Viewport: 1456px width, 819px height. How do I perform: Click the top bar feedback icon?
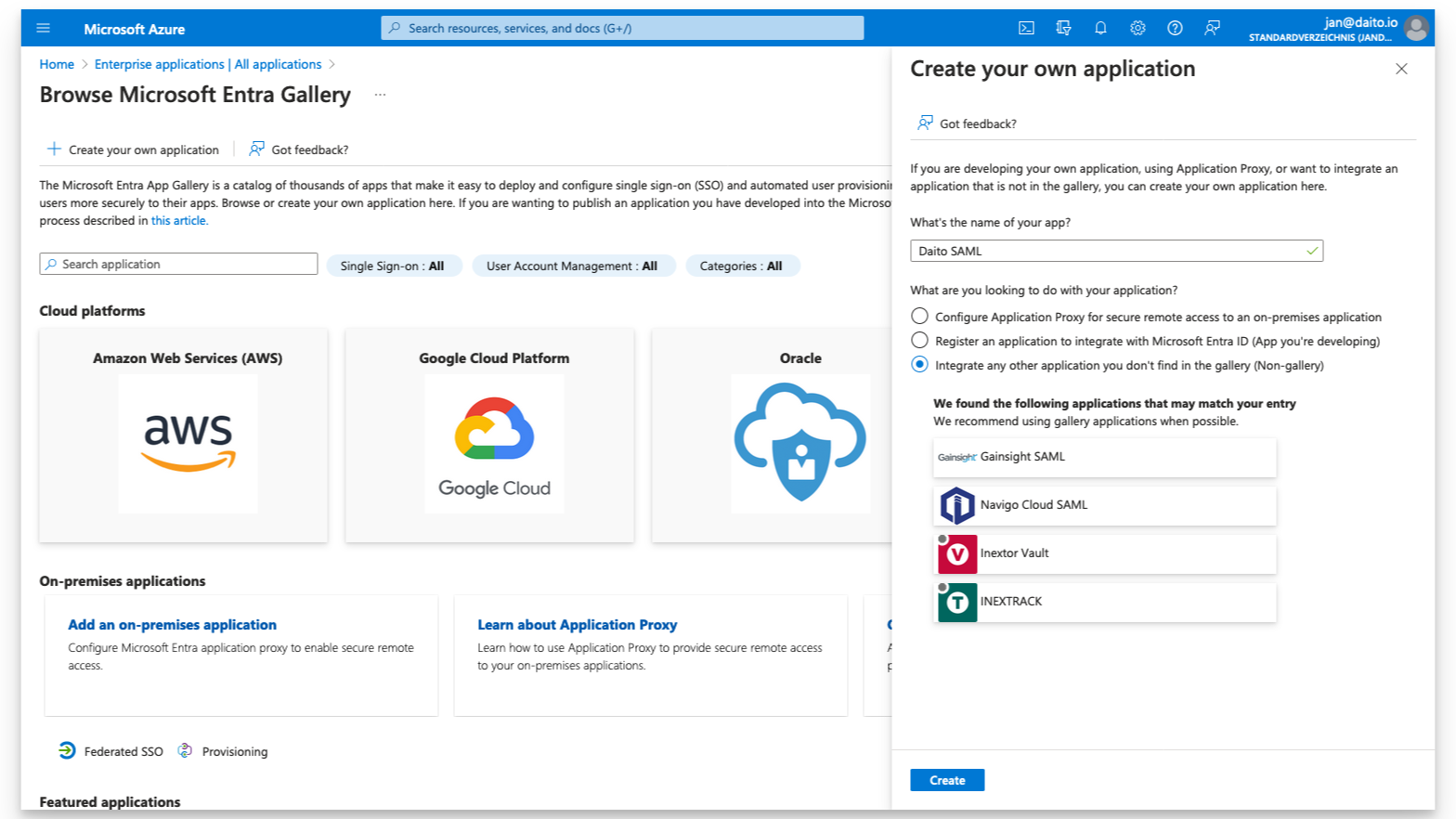coord(1212,28)
